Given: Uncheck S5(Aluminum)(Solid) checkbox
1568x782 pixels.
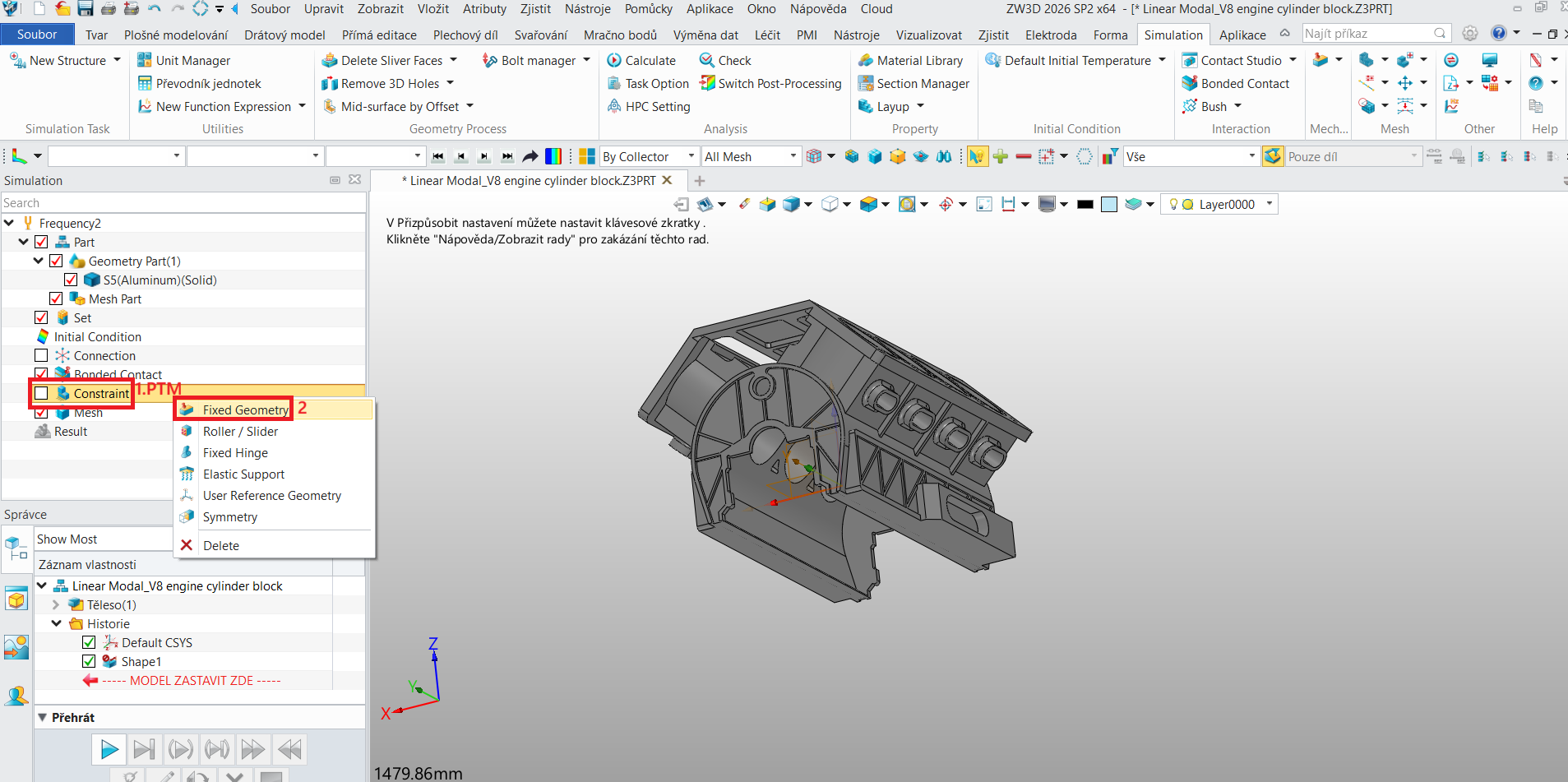Looking at the screenshot, I should tap(71, 280).
